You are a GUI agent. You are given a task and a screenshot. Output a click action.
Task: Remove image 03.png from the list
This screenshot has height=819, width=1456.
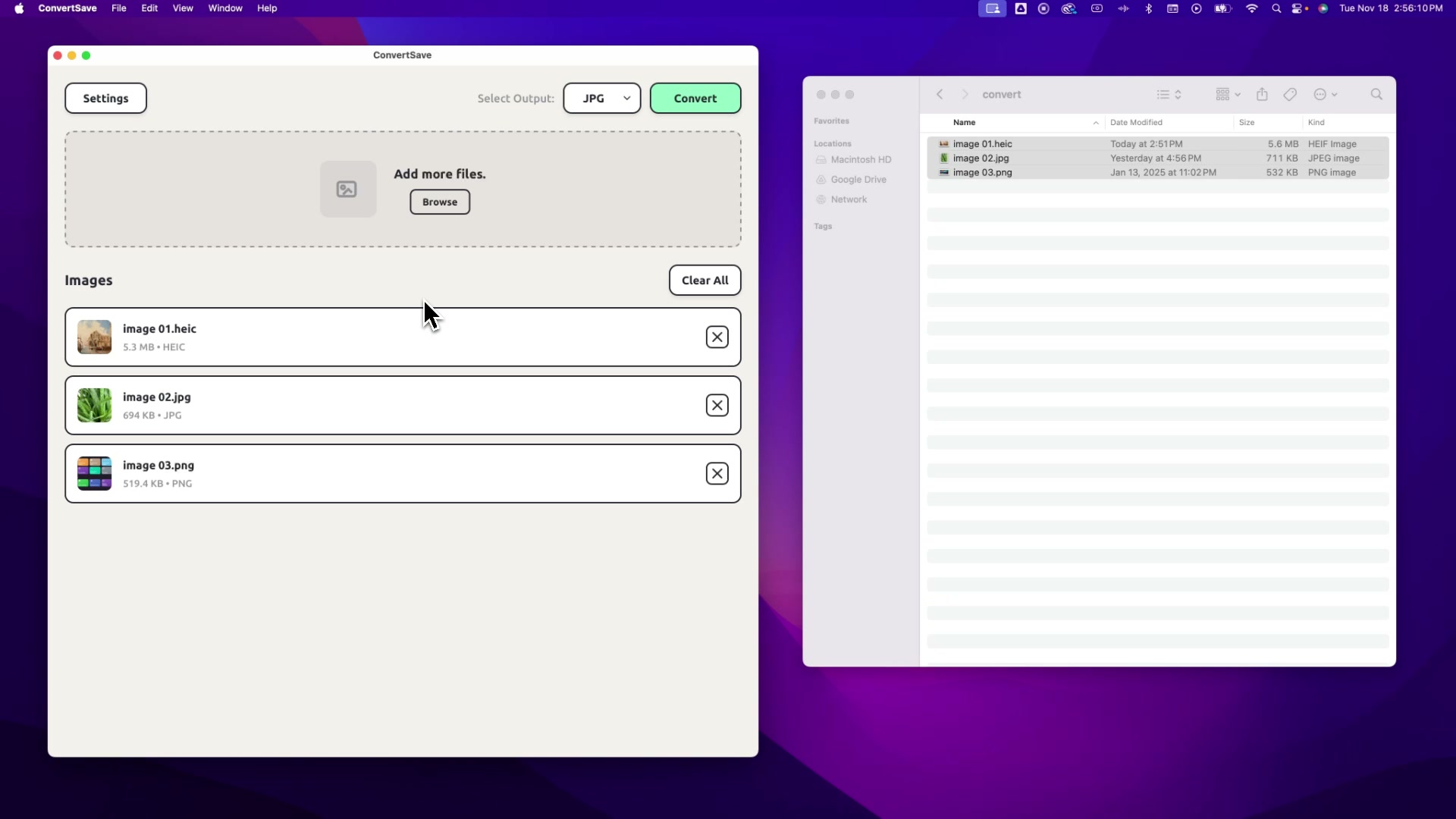(717, 474)
